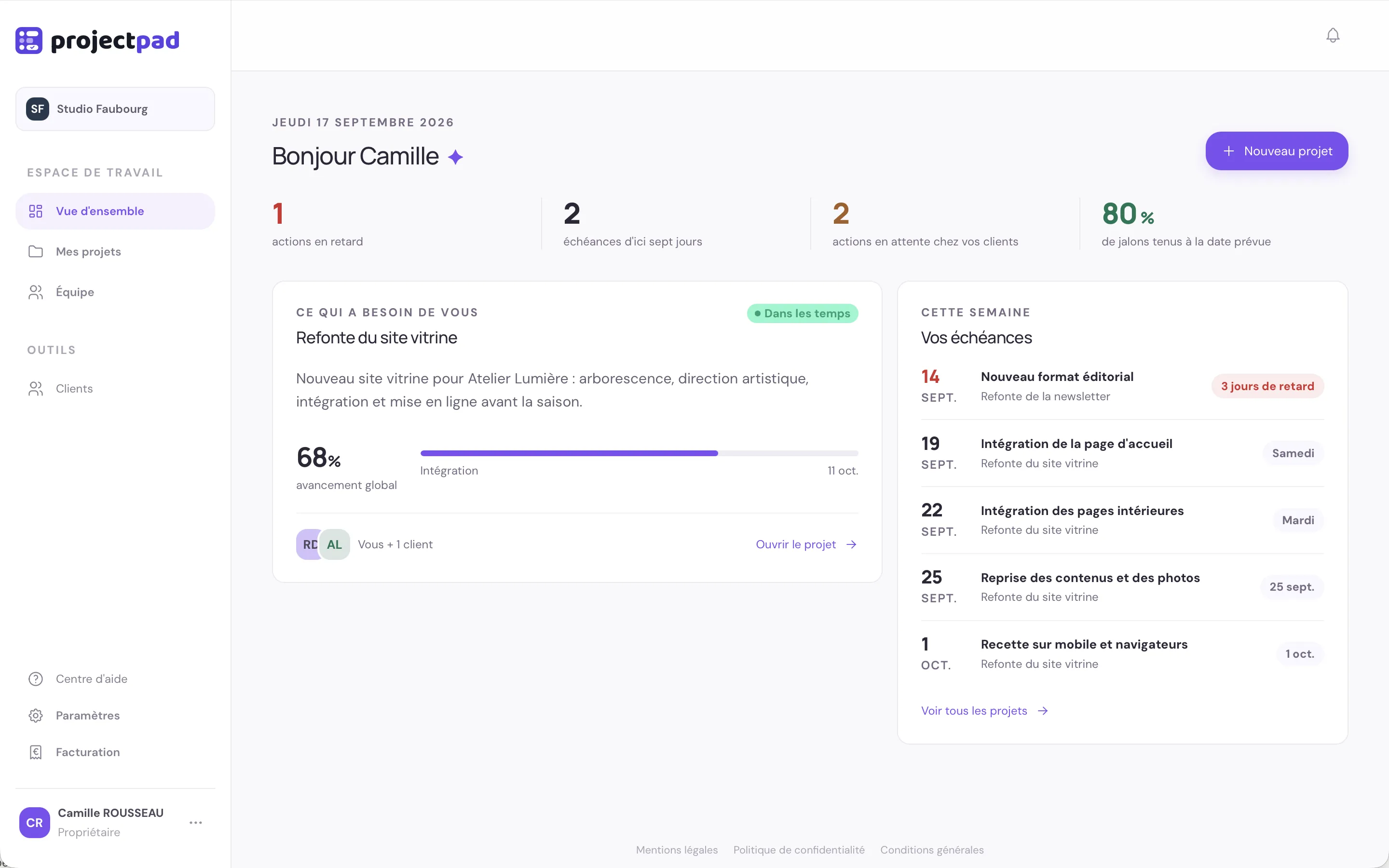Open Facturation receipt icon
1389x868 pixels.
point(36,752)
